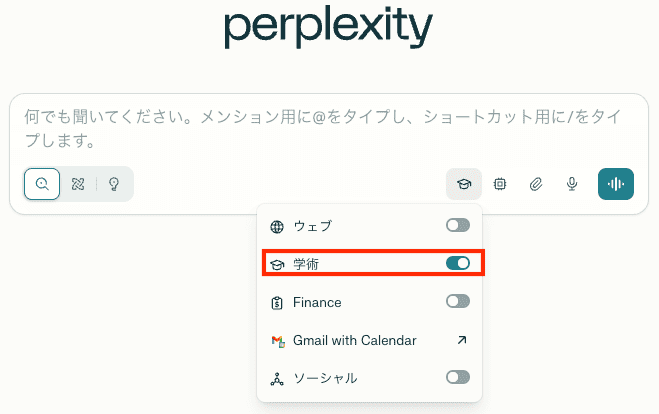
Task: Select the Labs lightbulb mode icon
Action: tap(114, 184)
